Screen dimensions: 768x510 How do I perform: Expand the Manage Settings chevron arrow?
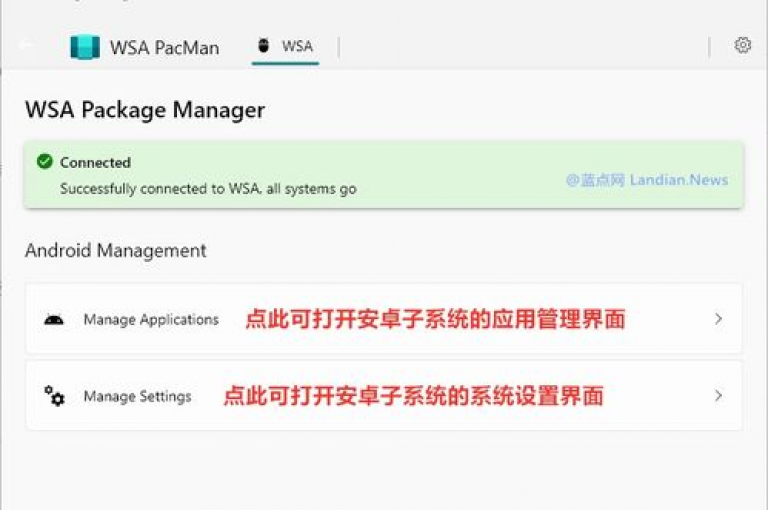(718, 395)
